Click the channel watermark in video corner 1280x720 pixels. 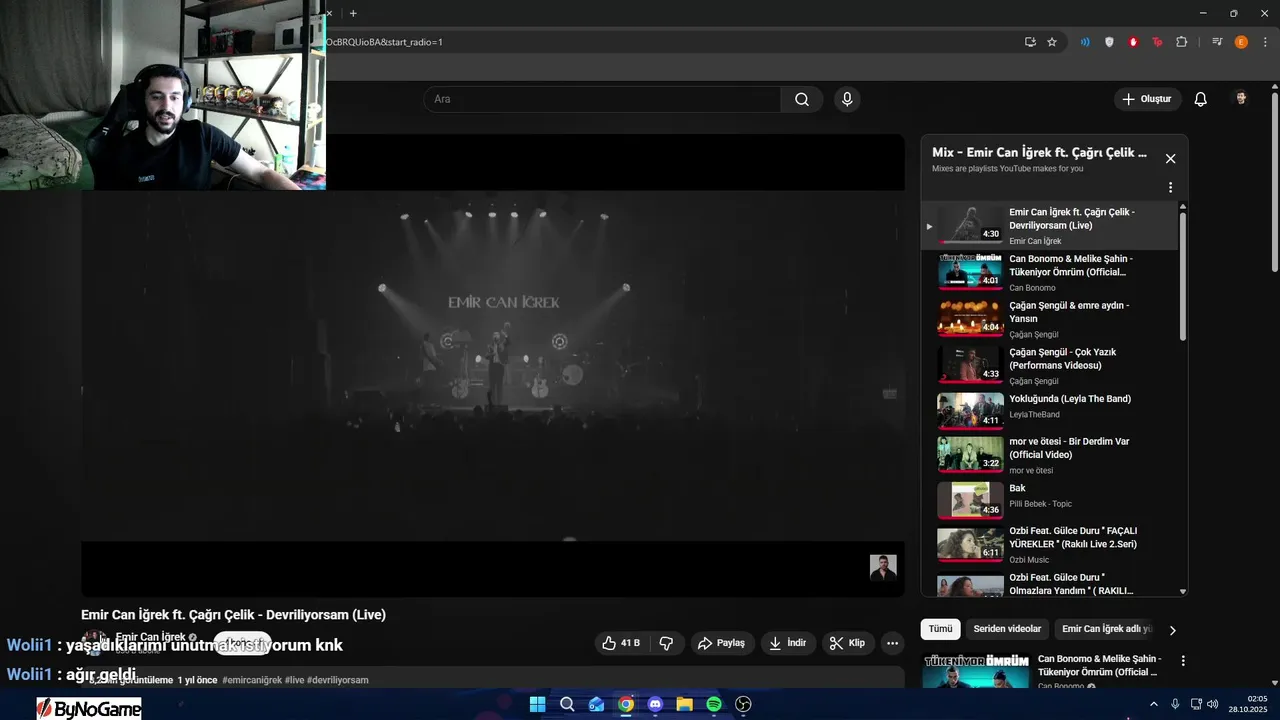coord(883,567)
